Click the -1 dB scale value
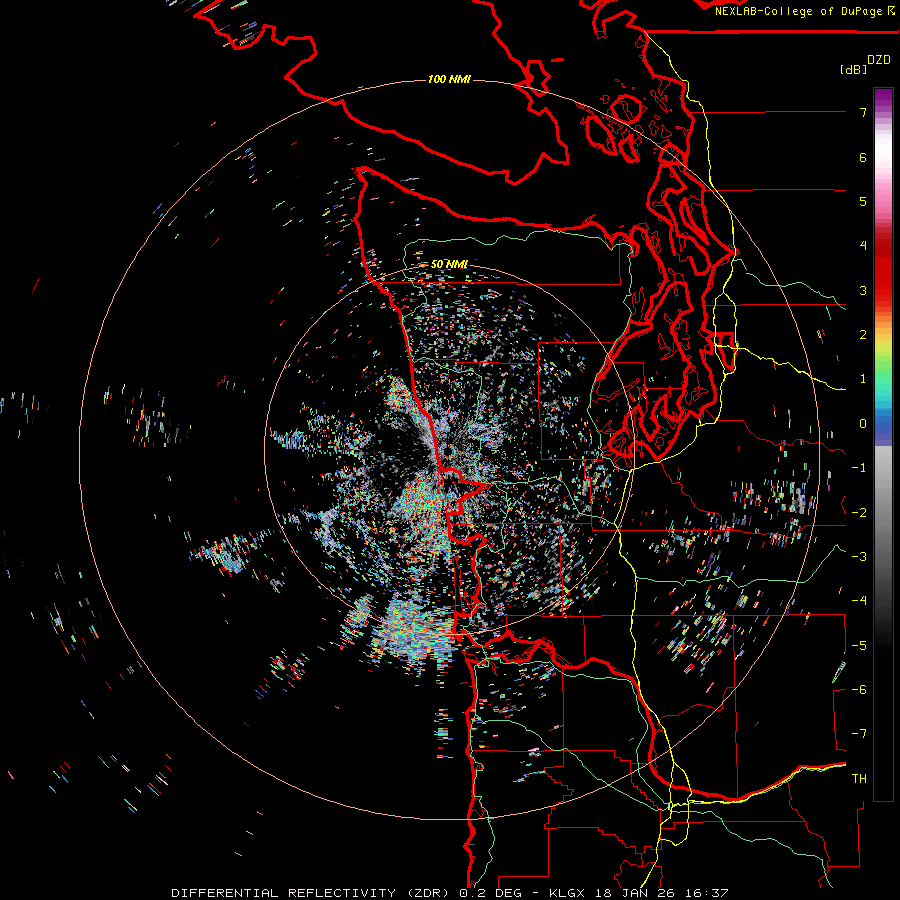This screenshot has height=900, width=900. [859, 468]
